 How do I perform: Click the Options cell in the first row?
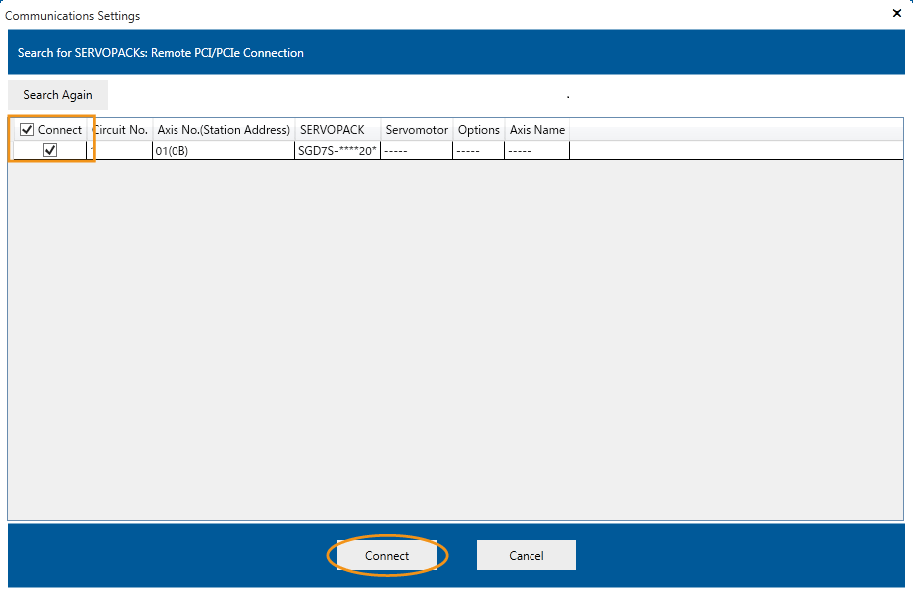(478, 151)
